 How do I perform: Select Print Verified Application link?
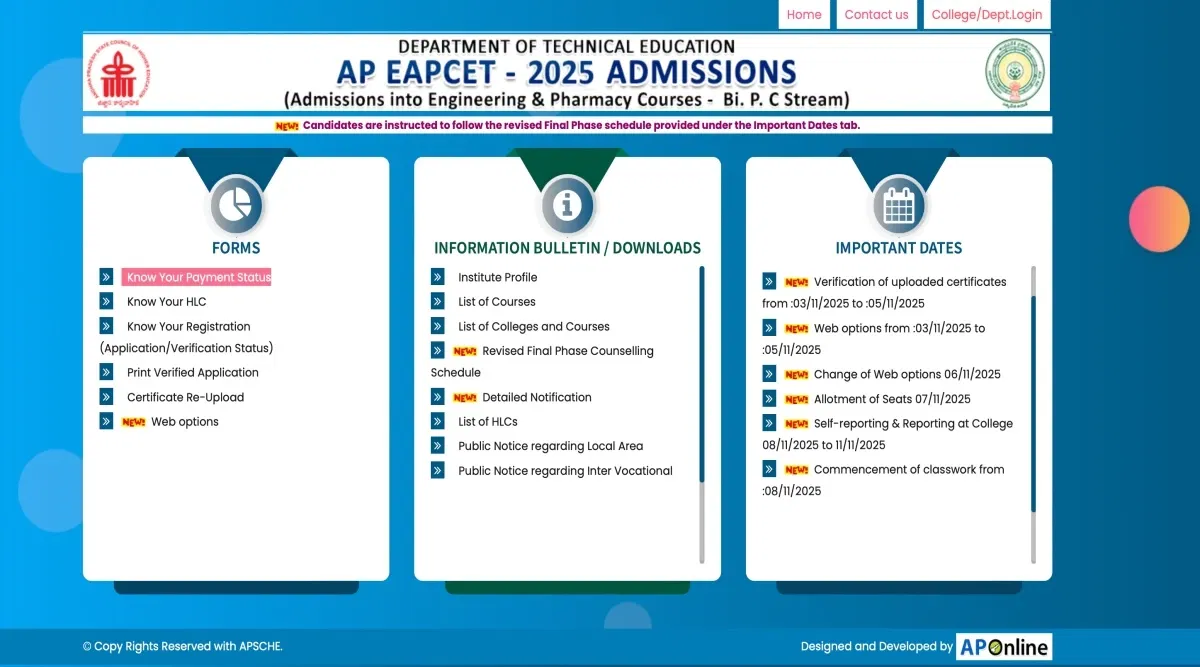coord(192,372)
